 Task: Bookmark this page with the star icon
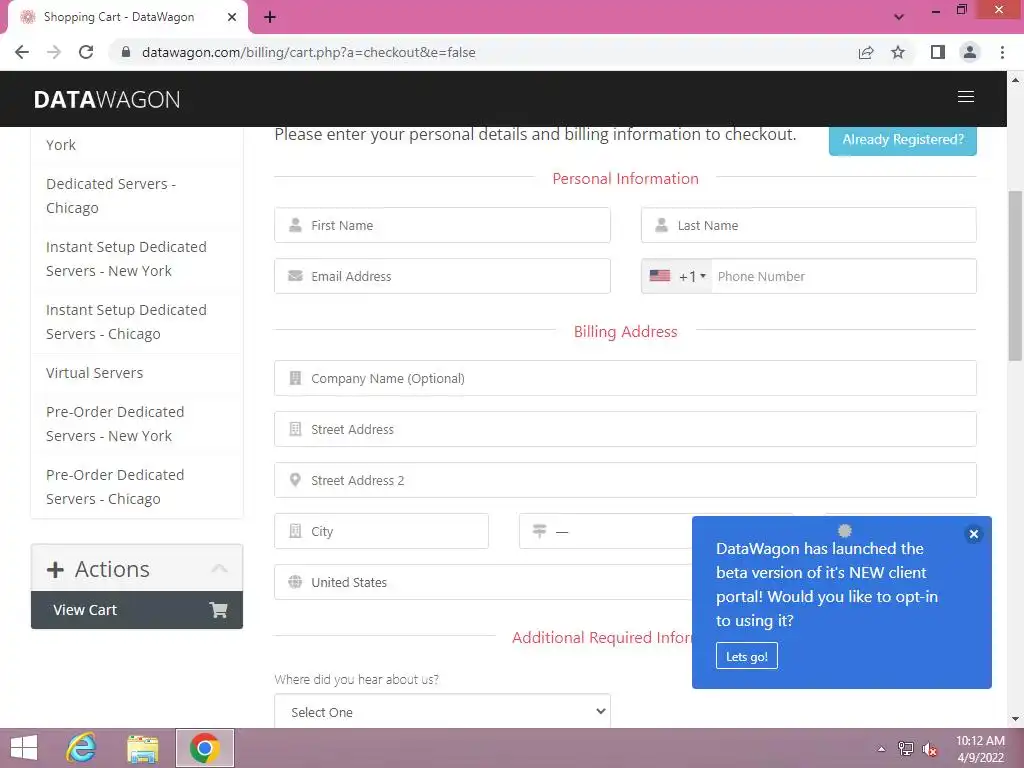coord(898,52)
